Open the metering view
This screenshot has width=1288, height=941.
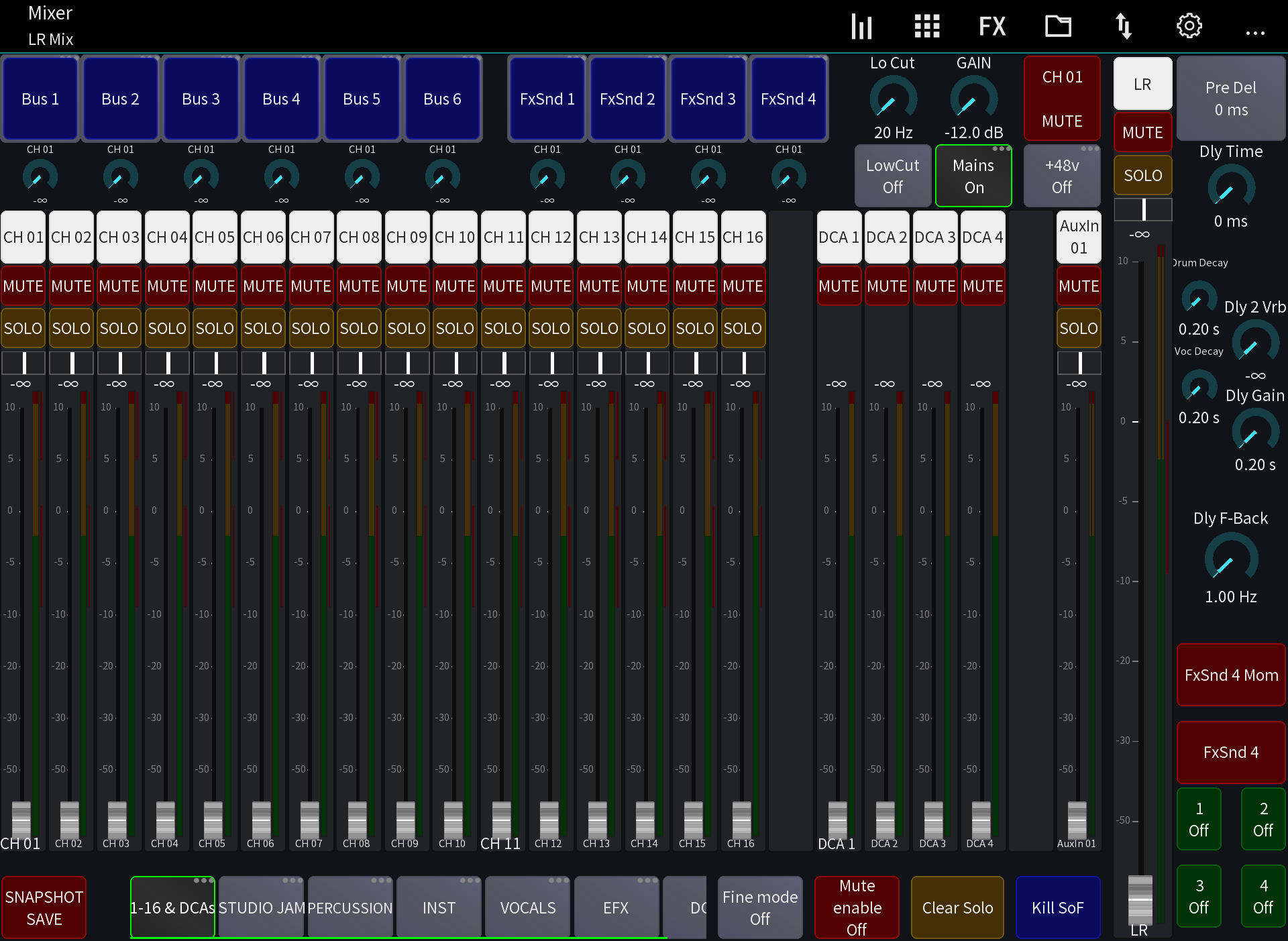pos(861,25)
